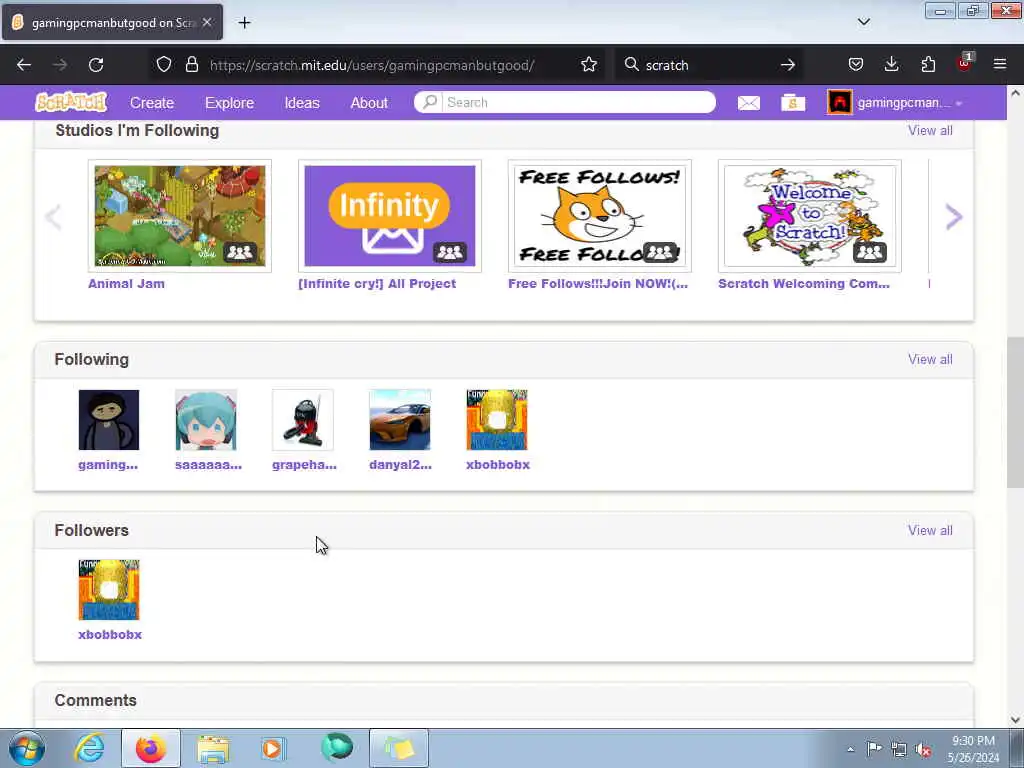Open the Extensions puzzle icon
Viewport: 1024px width, 768px height.
click(x=928, y=64)
